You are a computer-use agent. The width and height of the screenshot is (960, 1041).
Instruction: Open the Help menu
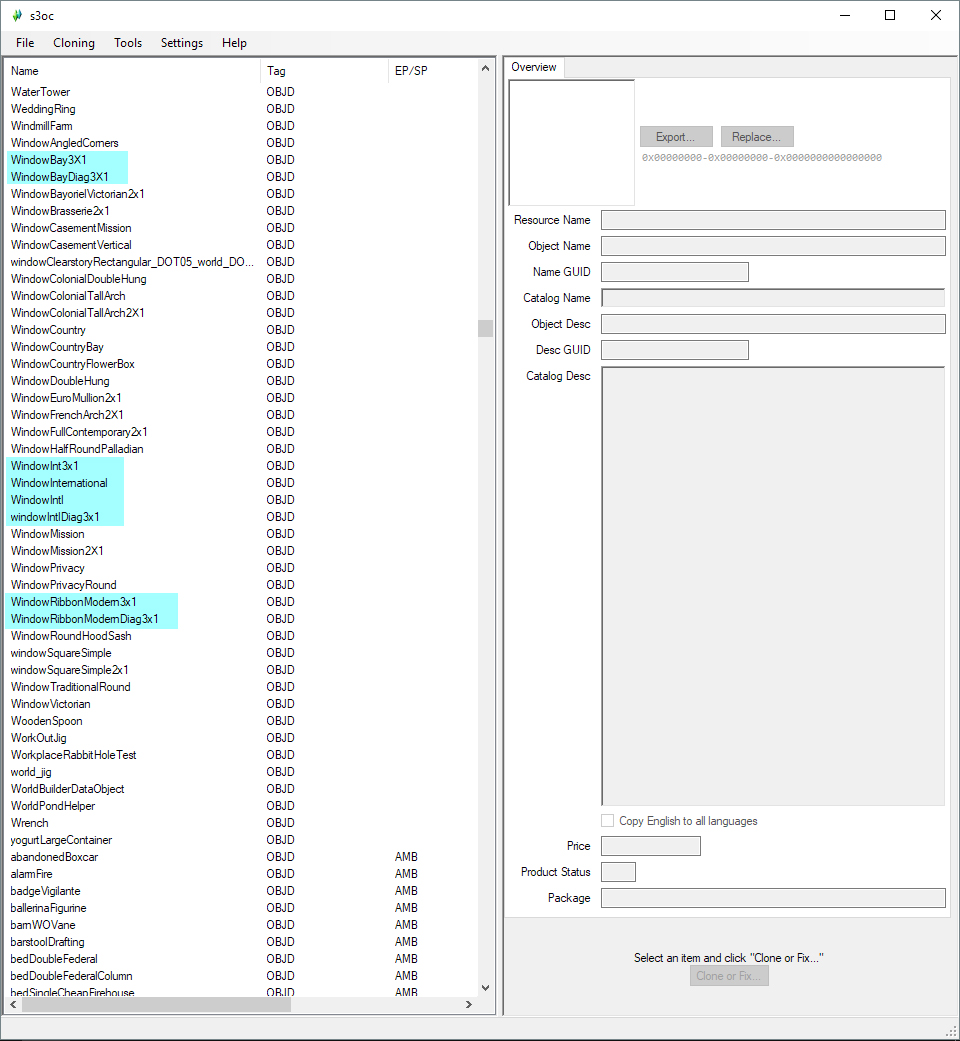[234, 42]
